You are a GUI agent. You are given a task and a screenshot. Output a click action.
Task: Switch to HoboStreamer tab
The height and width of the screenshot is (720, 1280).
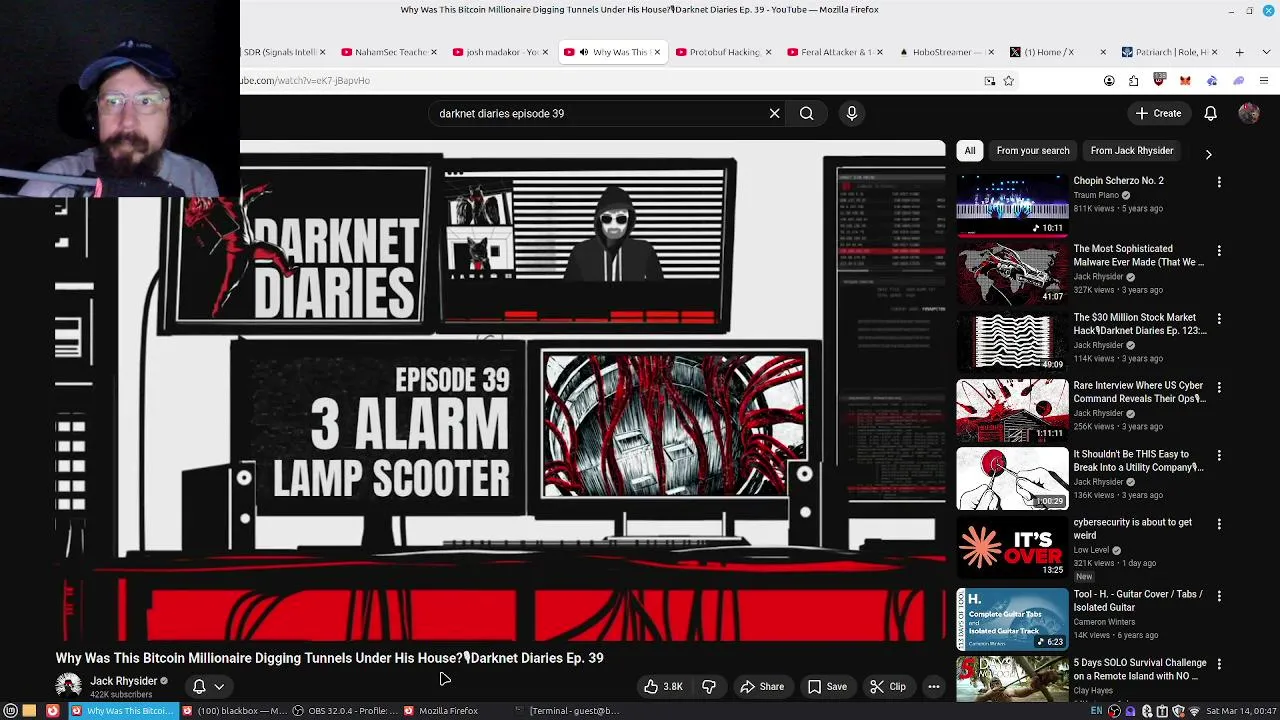pyautogui.click(x=942, y=52)
